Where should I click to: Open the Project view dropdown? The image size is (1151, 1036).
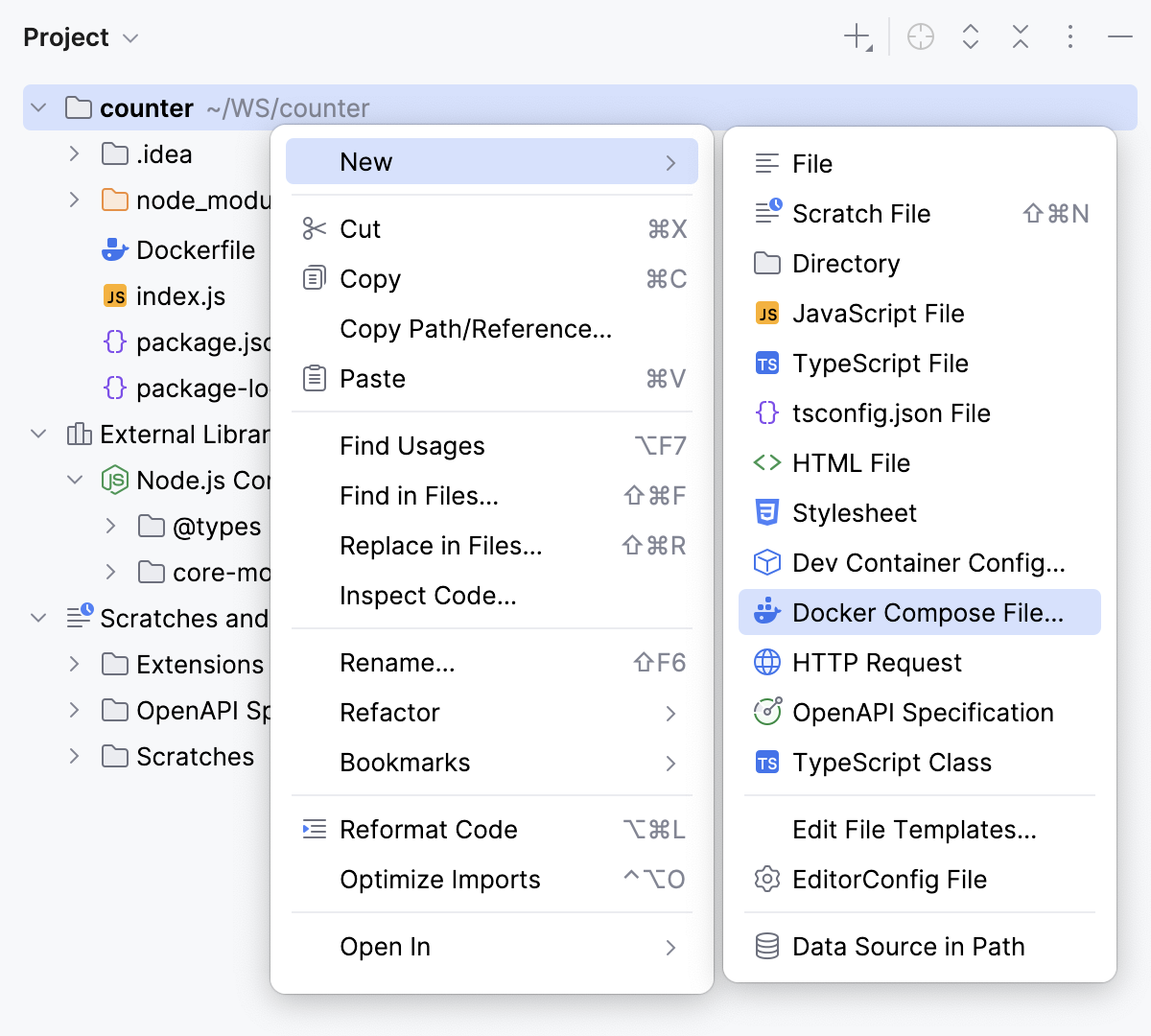[x=82, y=37]
